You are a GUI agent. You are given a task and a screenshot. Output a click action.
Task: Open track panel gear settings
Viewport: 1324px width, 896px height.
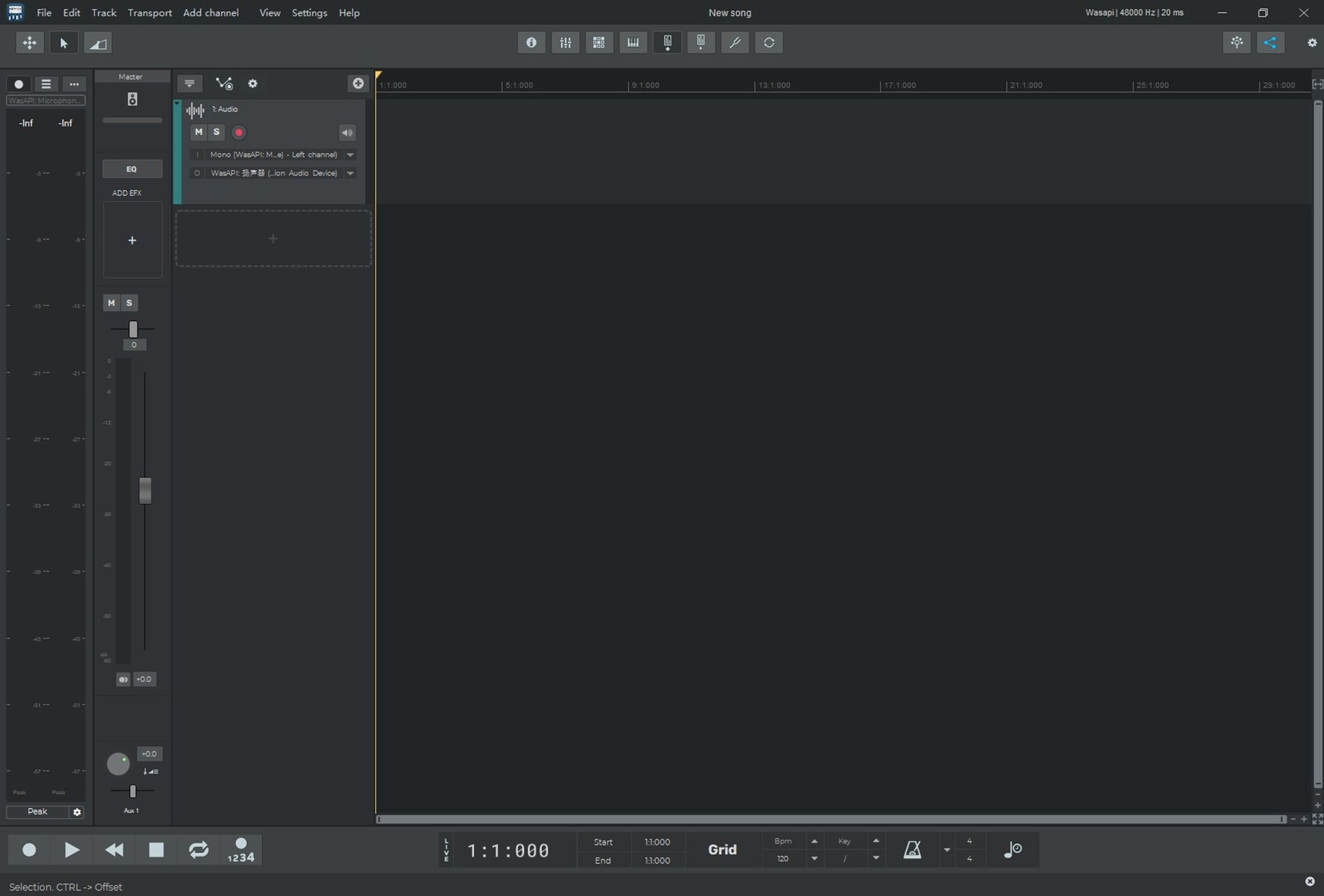(253, 84)
